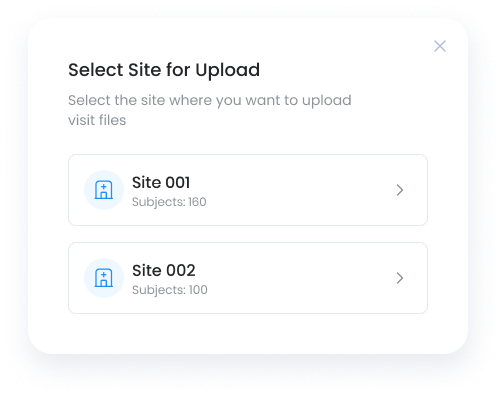Close the Select Site for Upload dialog

click(440, 46)
